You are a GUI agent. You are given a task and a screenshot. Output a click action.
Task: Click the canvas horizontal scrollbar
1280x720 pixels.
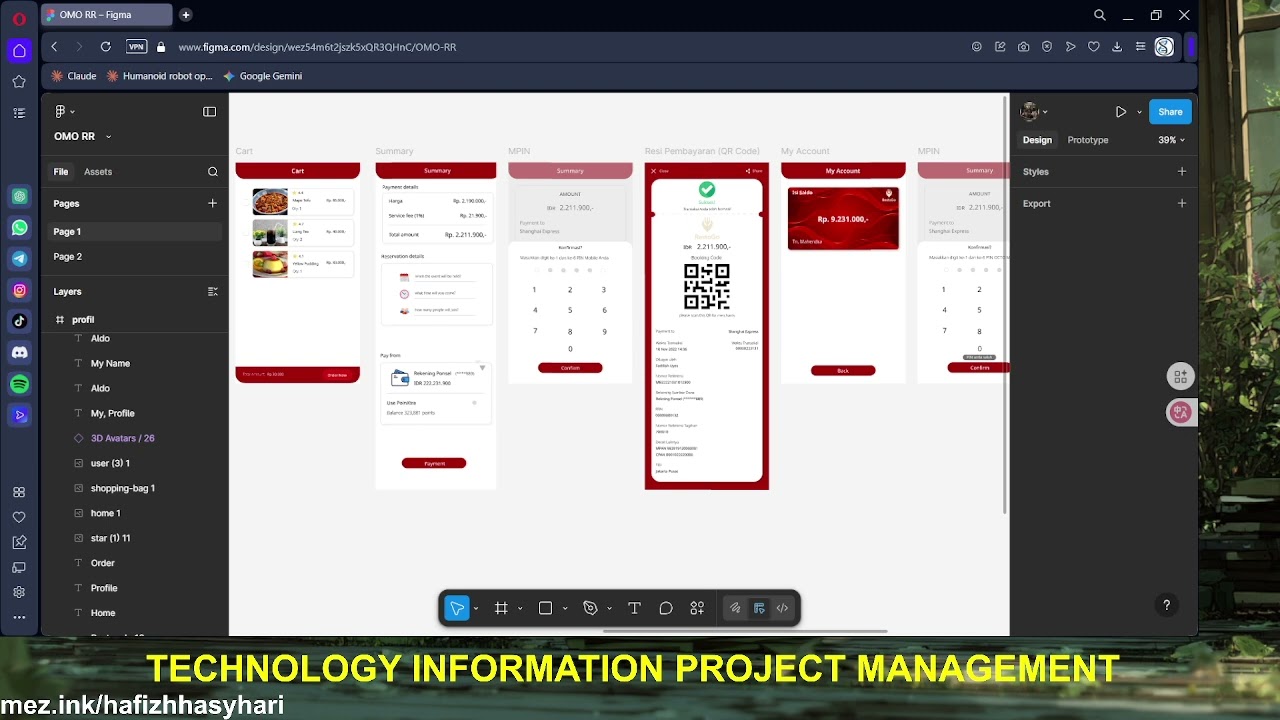click(745, 632)
